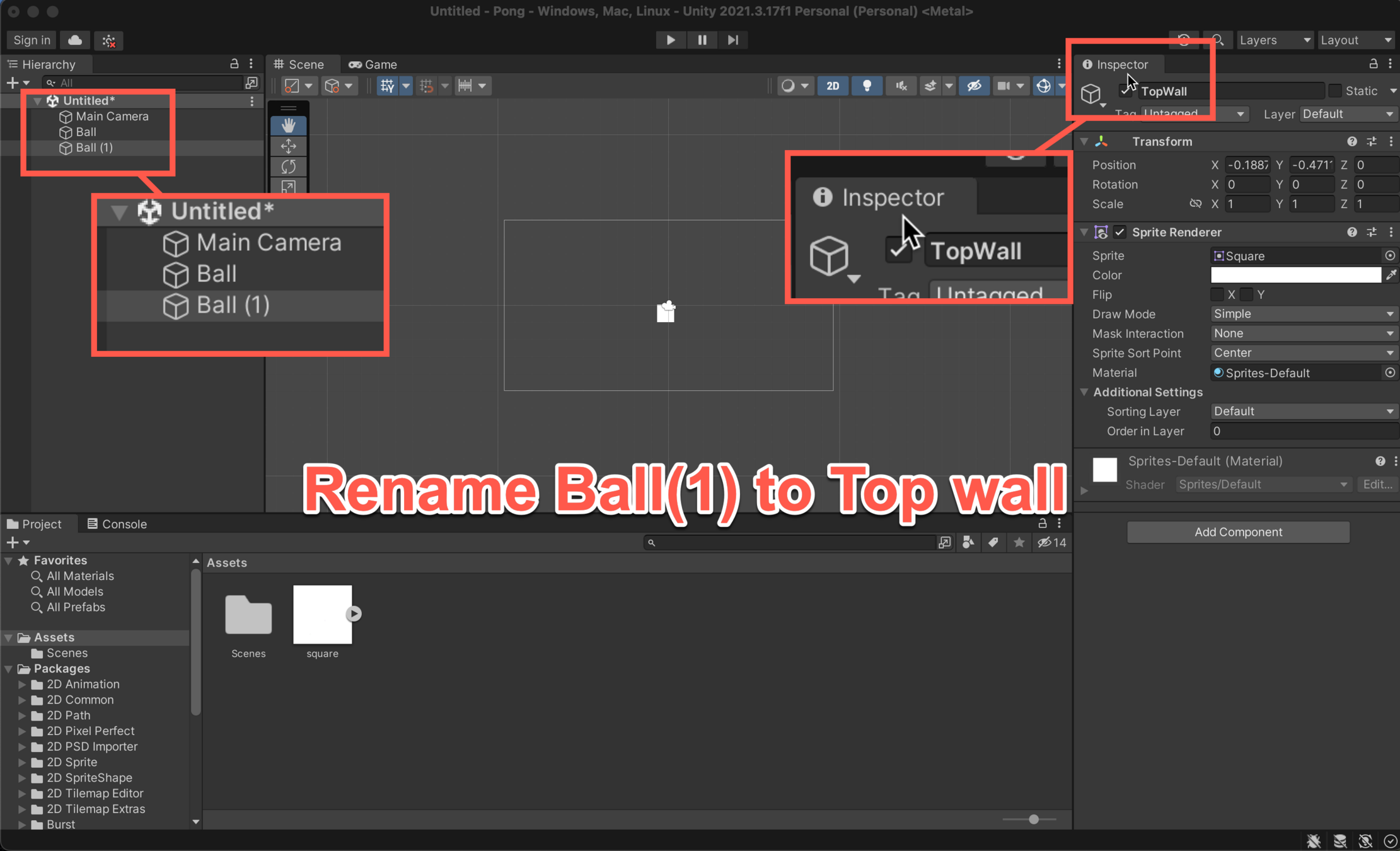
Task: Enable the Static checkbox
Action: click(x=1335, y=91)
